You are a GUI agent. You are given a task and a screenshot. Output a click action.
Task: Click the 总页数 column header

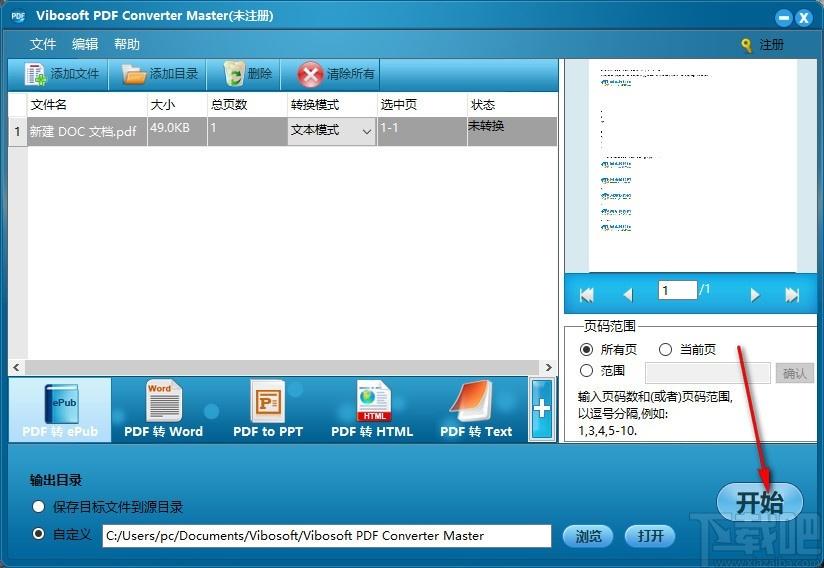pyautogui.click(x=247, y=105)
